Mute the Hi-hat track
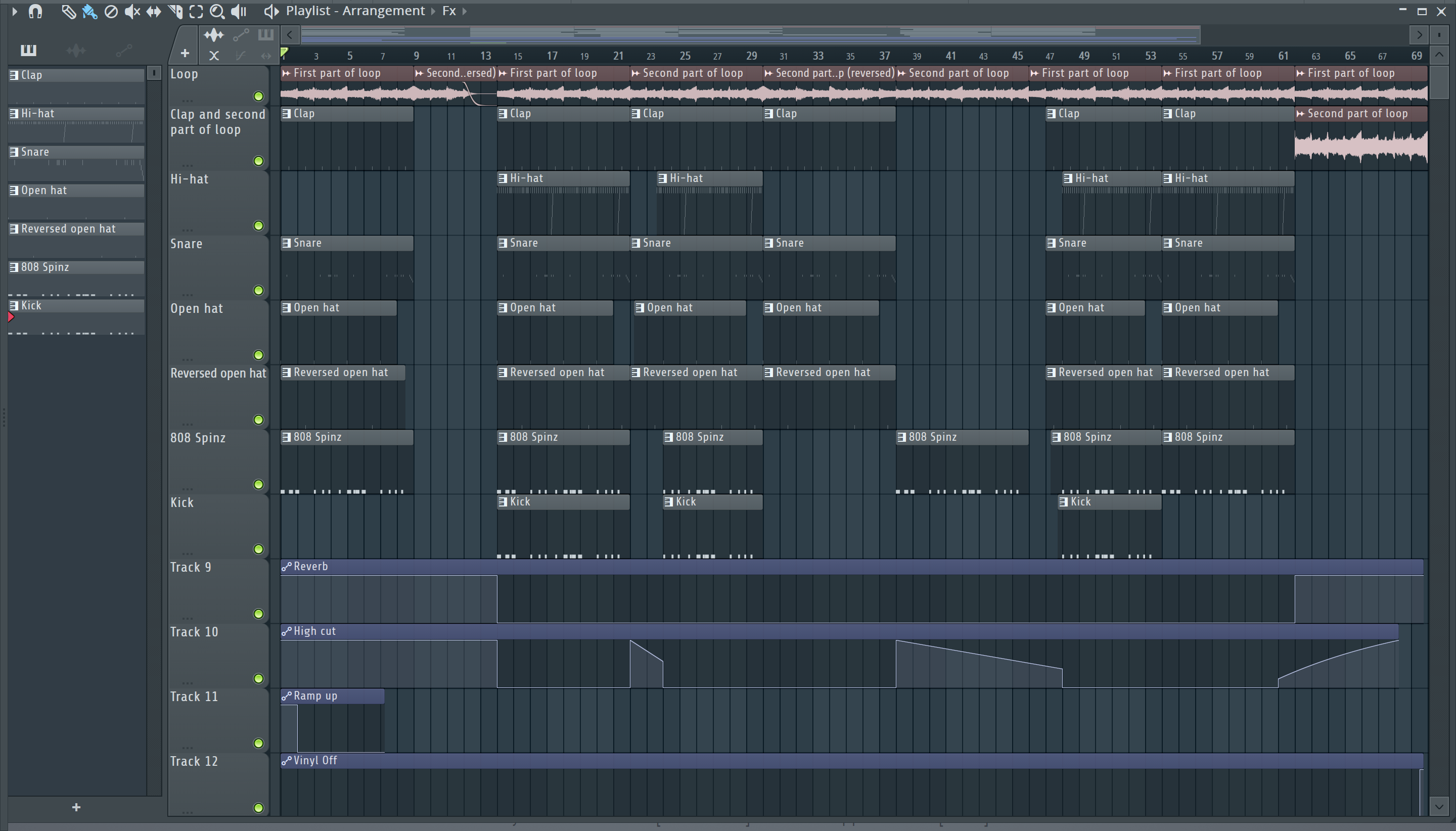This screenshot has width=1456, height=831. coord(258,225)
